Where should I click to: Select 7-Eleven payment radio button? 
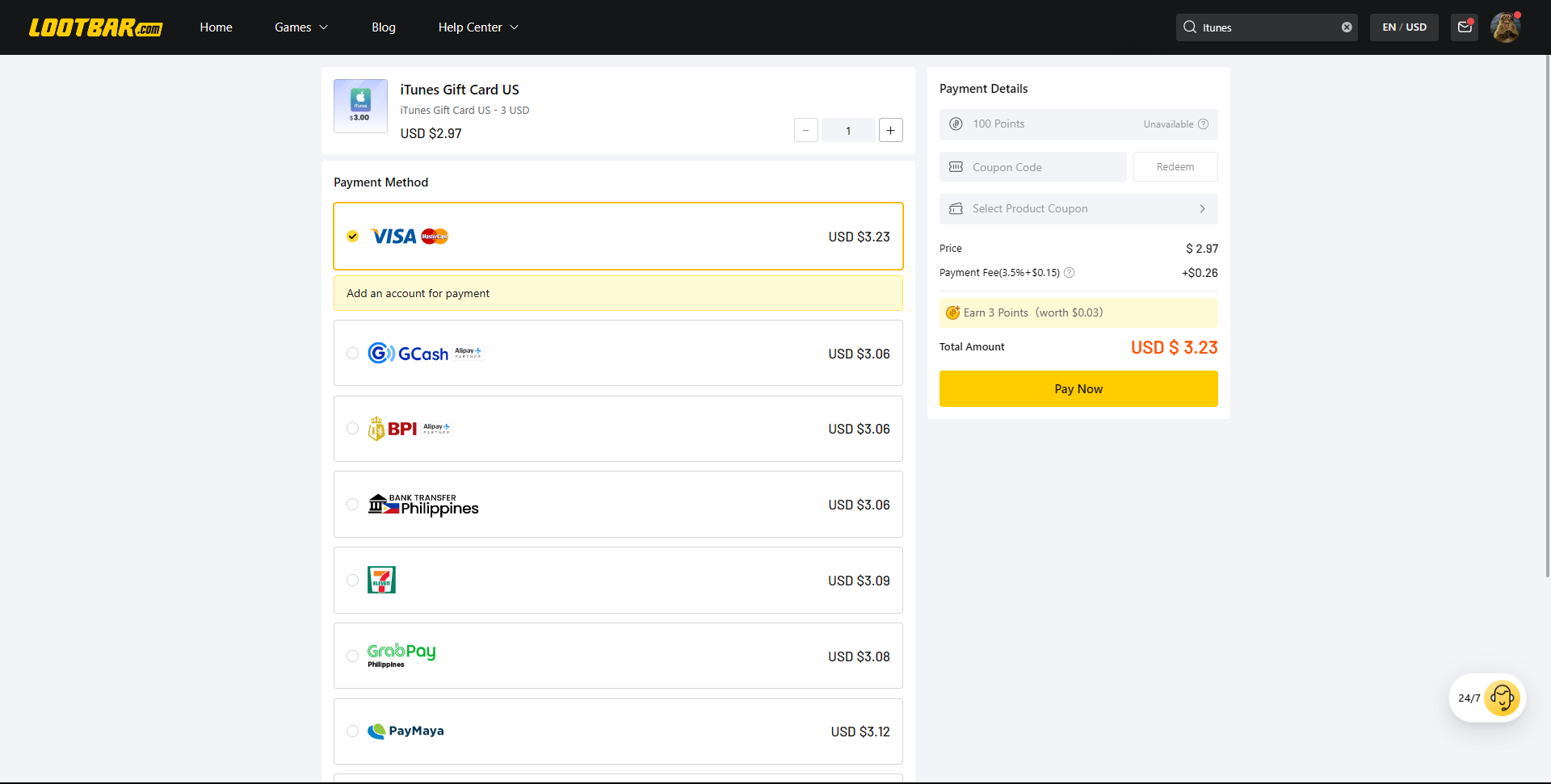point(352,580)
